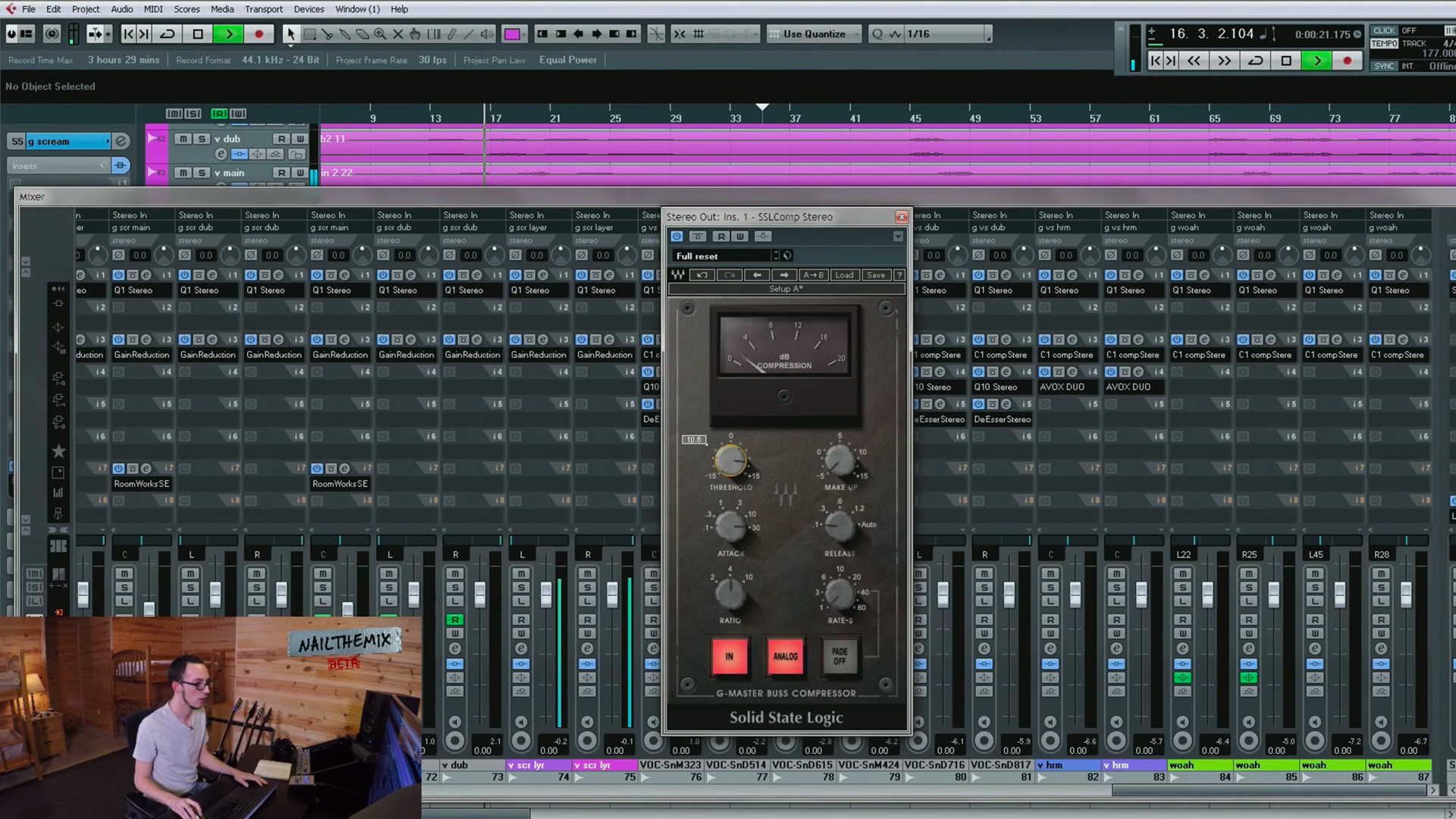Click the pink track color swatch
The width and height of the screenshot is (1456, 819).
pos(513,33)
